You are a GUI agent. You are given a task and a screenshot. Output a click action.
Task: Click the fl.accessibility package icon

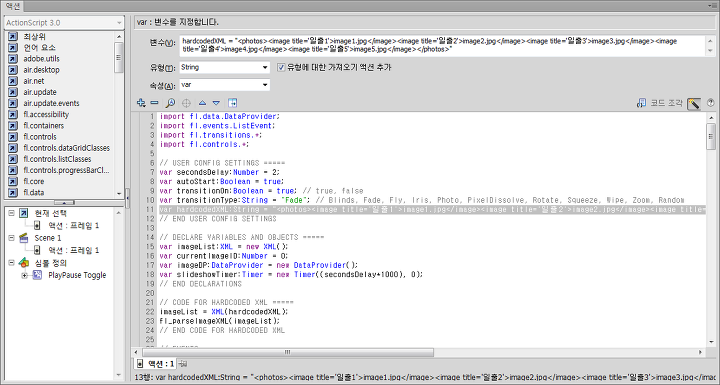tap(13, 114)
